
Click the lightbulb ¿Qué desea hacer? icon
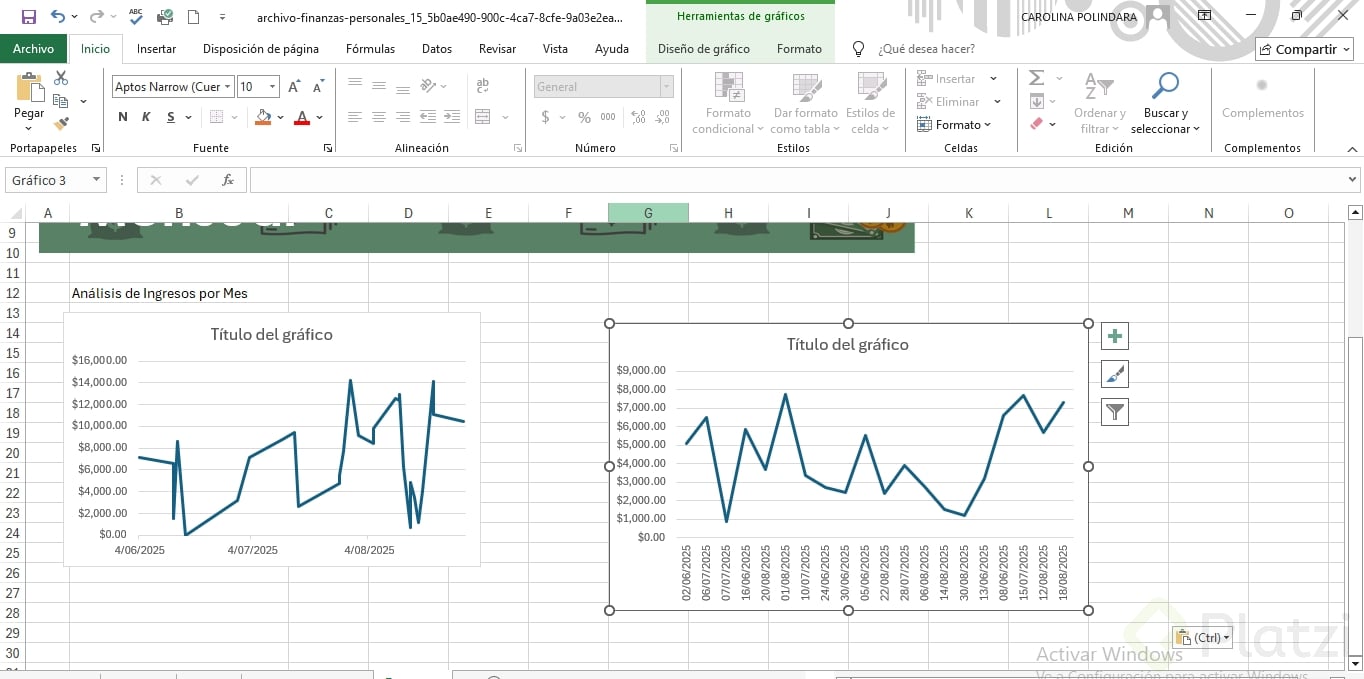tap(858, 49)
